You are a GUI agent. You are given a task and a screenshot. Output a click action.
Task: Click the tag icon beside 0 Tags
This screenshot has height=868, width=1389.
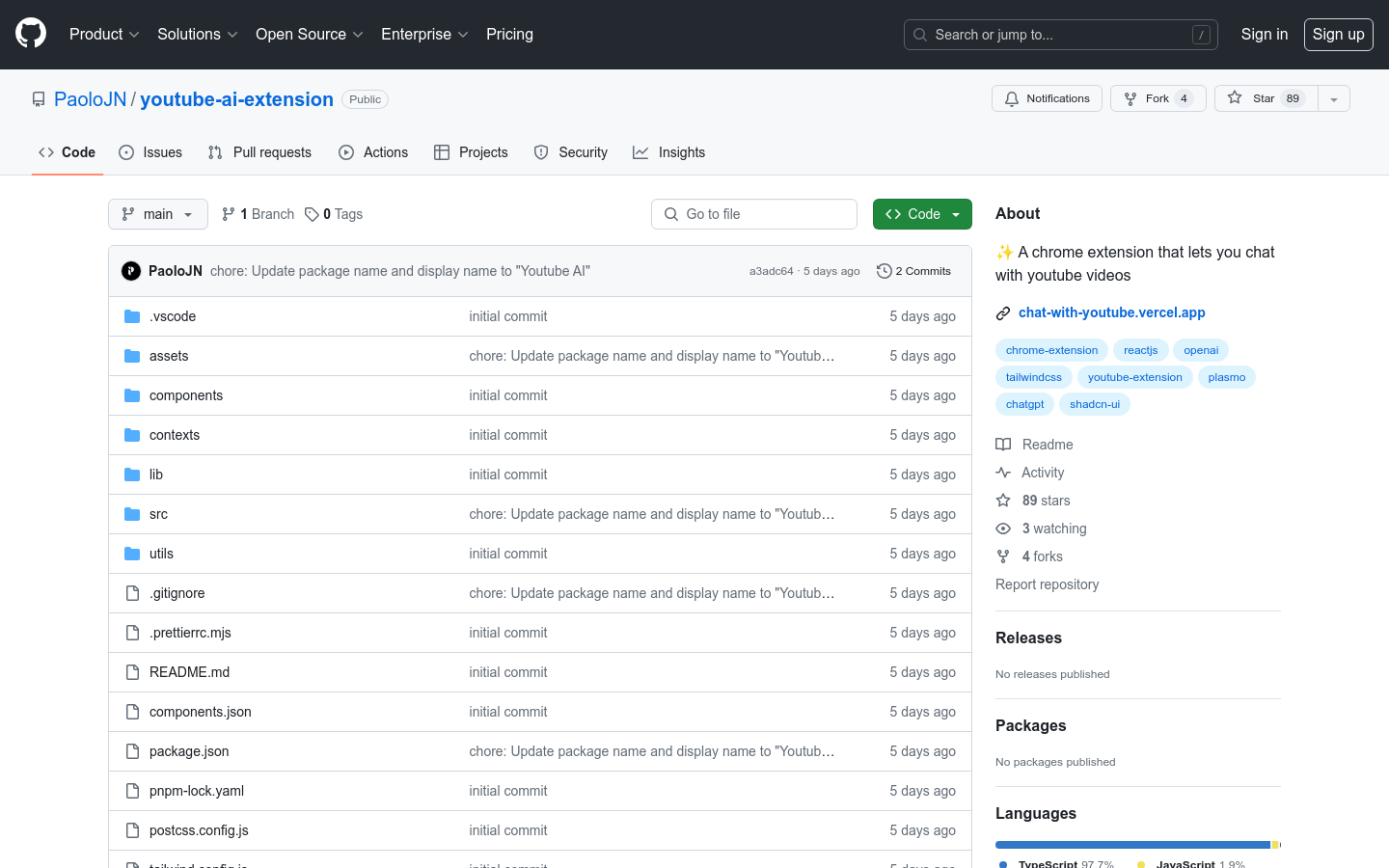click(312, 214)
